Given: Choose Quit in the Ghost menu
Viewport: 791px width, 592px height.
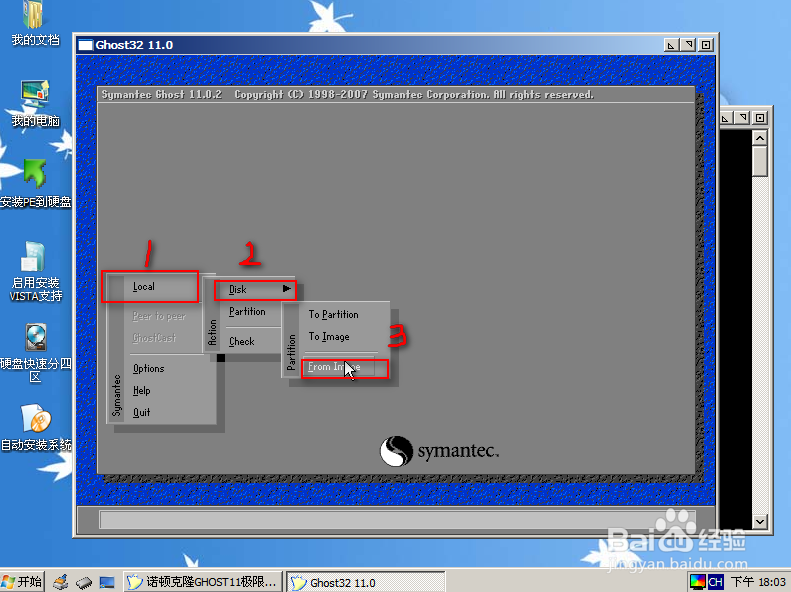Looking at the screenshot, I should [141, 412].
